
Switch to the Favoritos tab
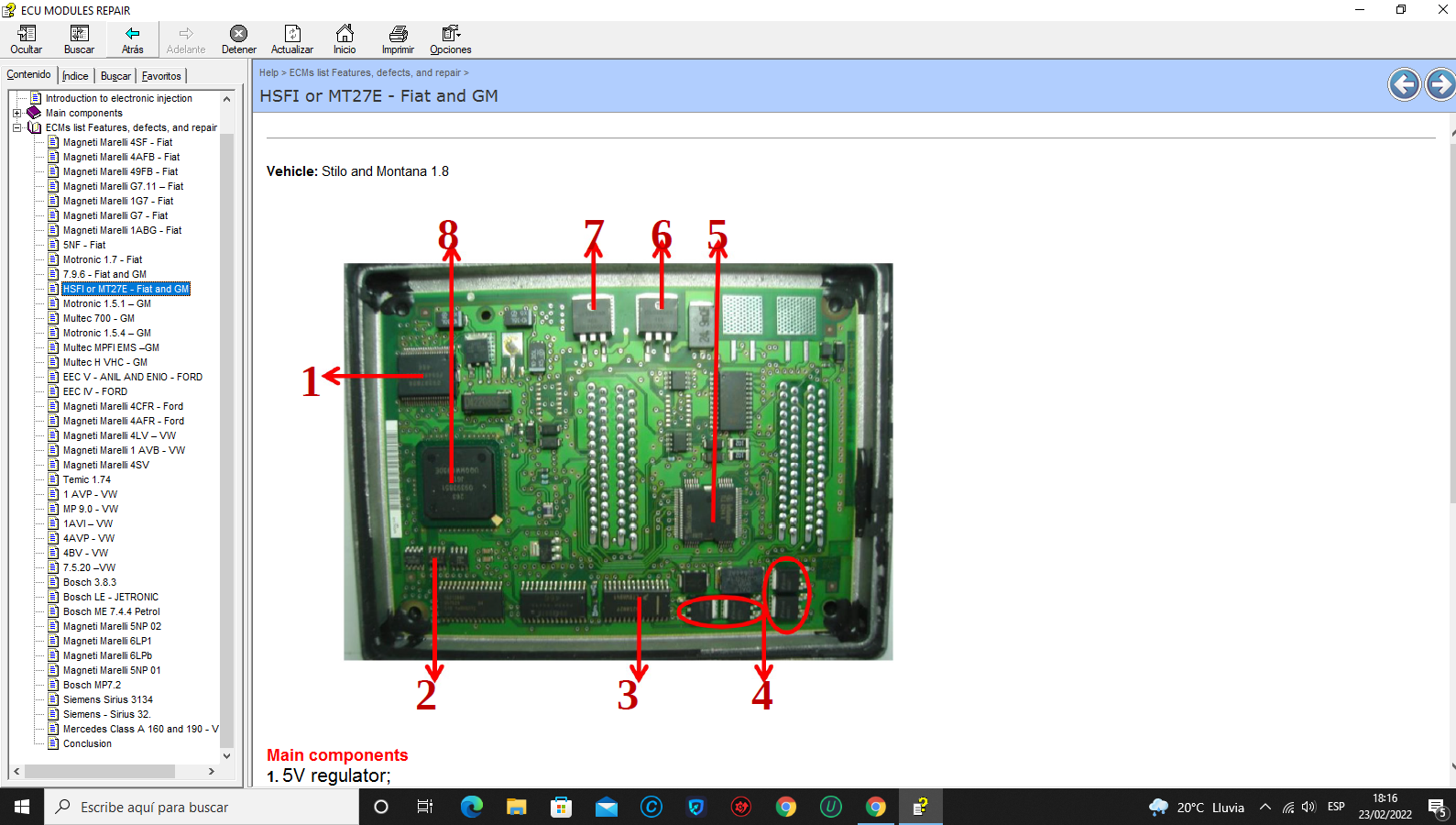coord(161,76)
